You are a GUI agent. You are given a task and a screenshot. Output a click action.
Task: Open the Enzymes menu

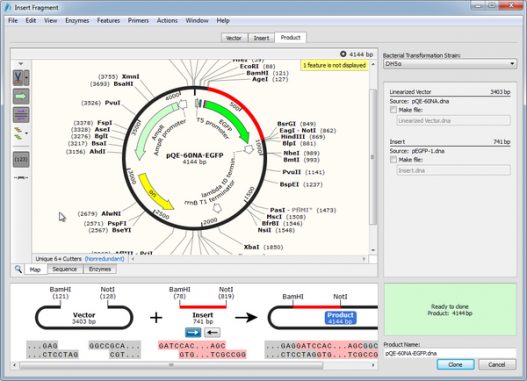click(x=77, y=20)
